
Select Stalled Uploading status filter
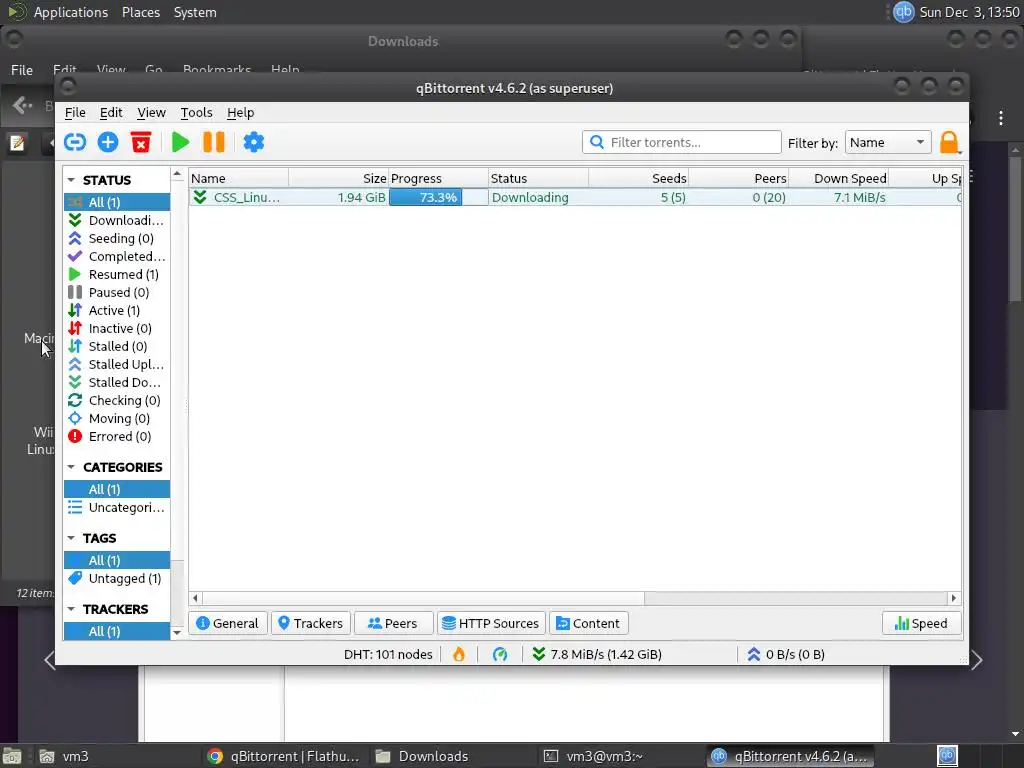117,364
